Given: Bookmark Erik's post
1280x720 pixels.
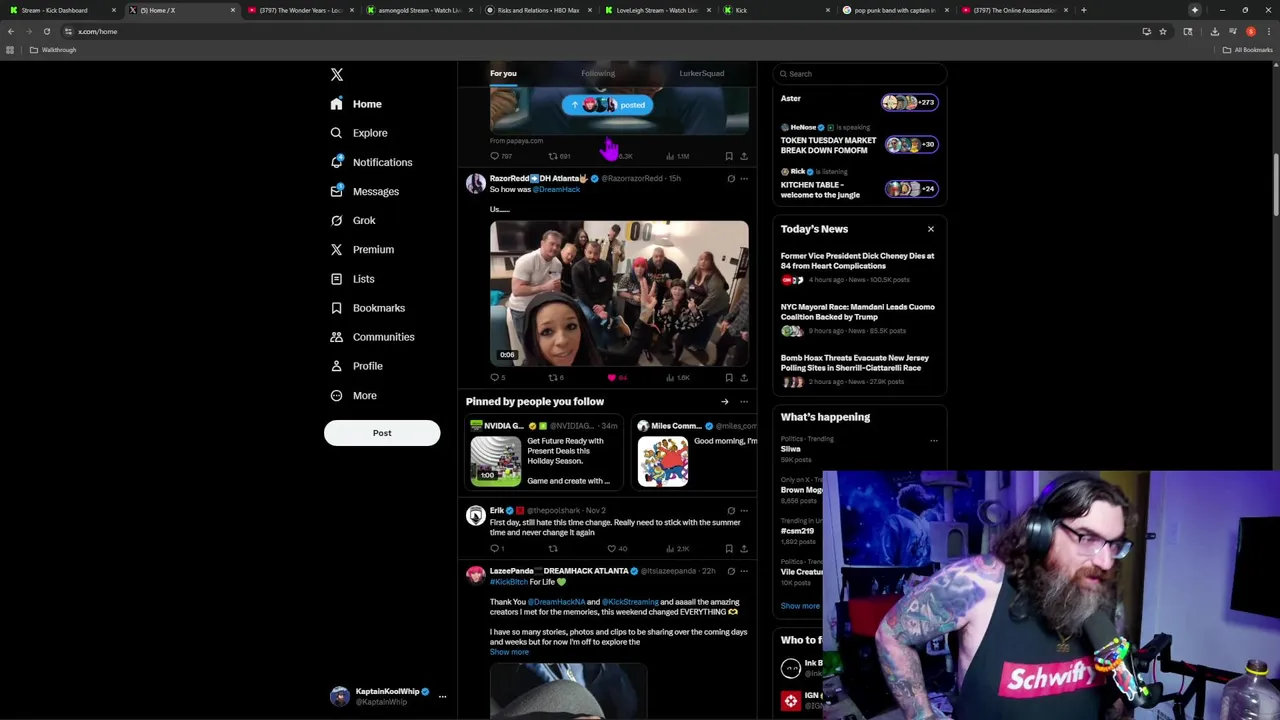Looking at the screenshot, I should pyautogui.click(x=729, y=549).
